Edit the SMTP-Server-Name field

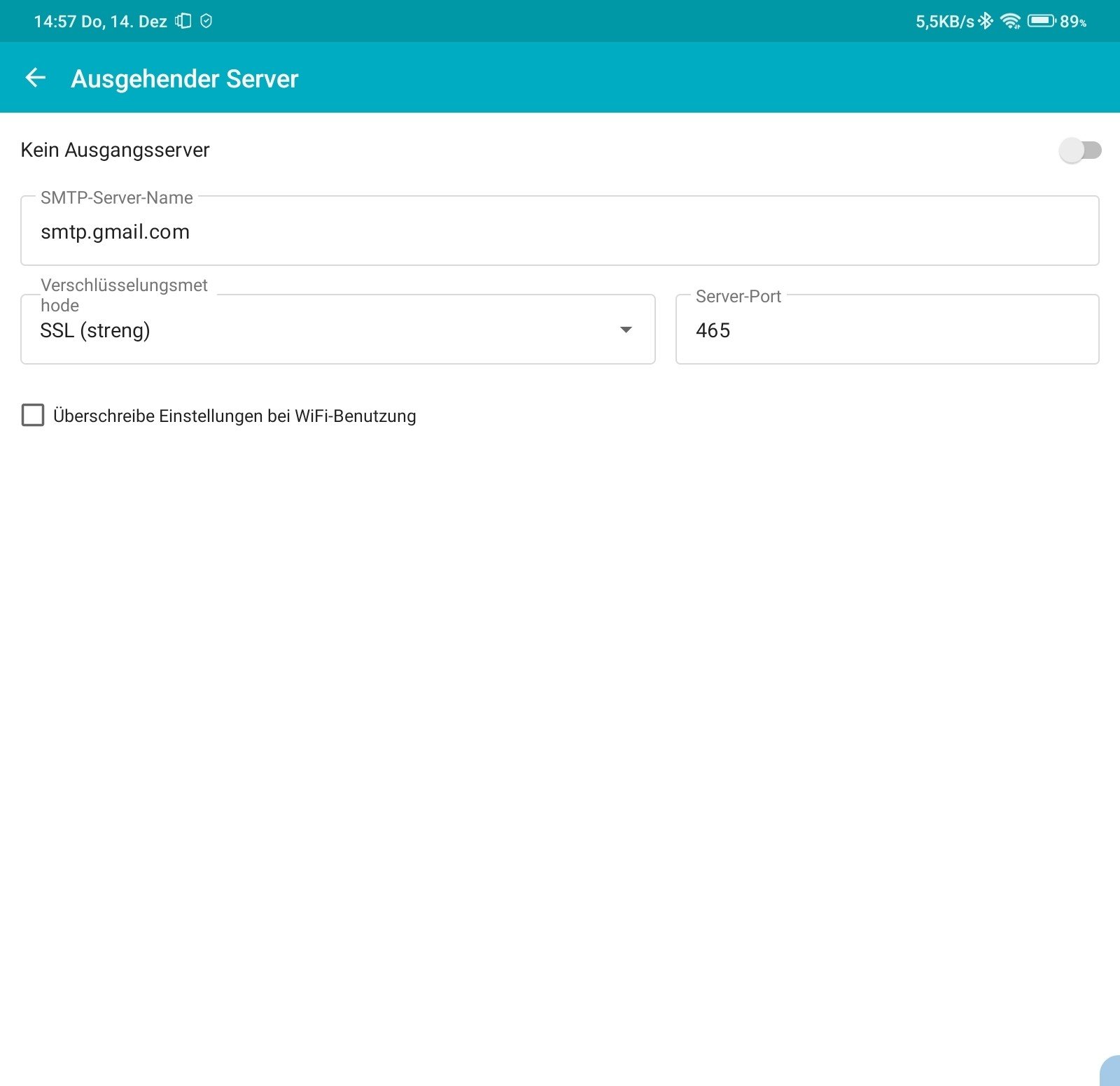pyautogui.click(x=560, y=231)
